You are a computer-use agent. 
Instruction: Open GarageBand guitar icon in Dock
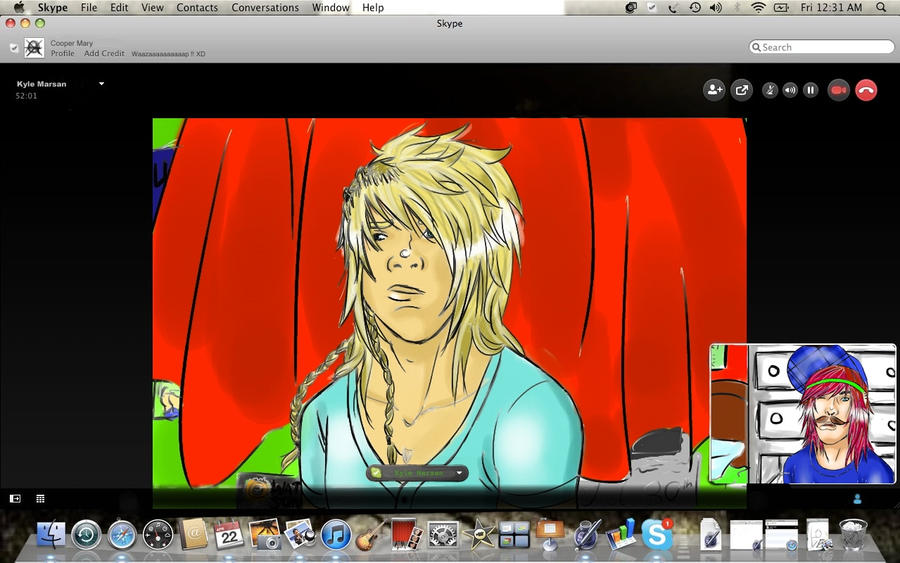[x=370, y=535]
